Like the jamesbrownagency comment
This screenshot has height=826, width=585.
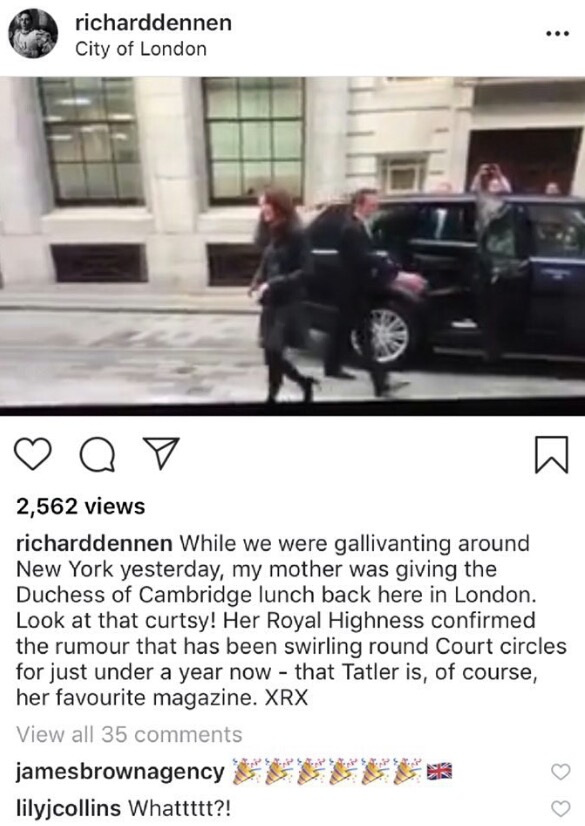pyautogui.click(x=561, y=772)
